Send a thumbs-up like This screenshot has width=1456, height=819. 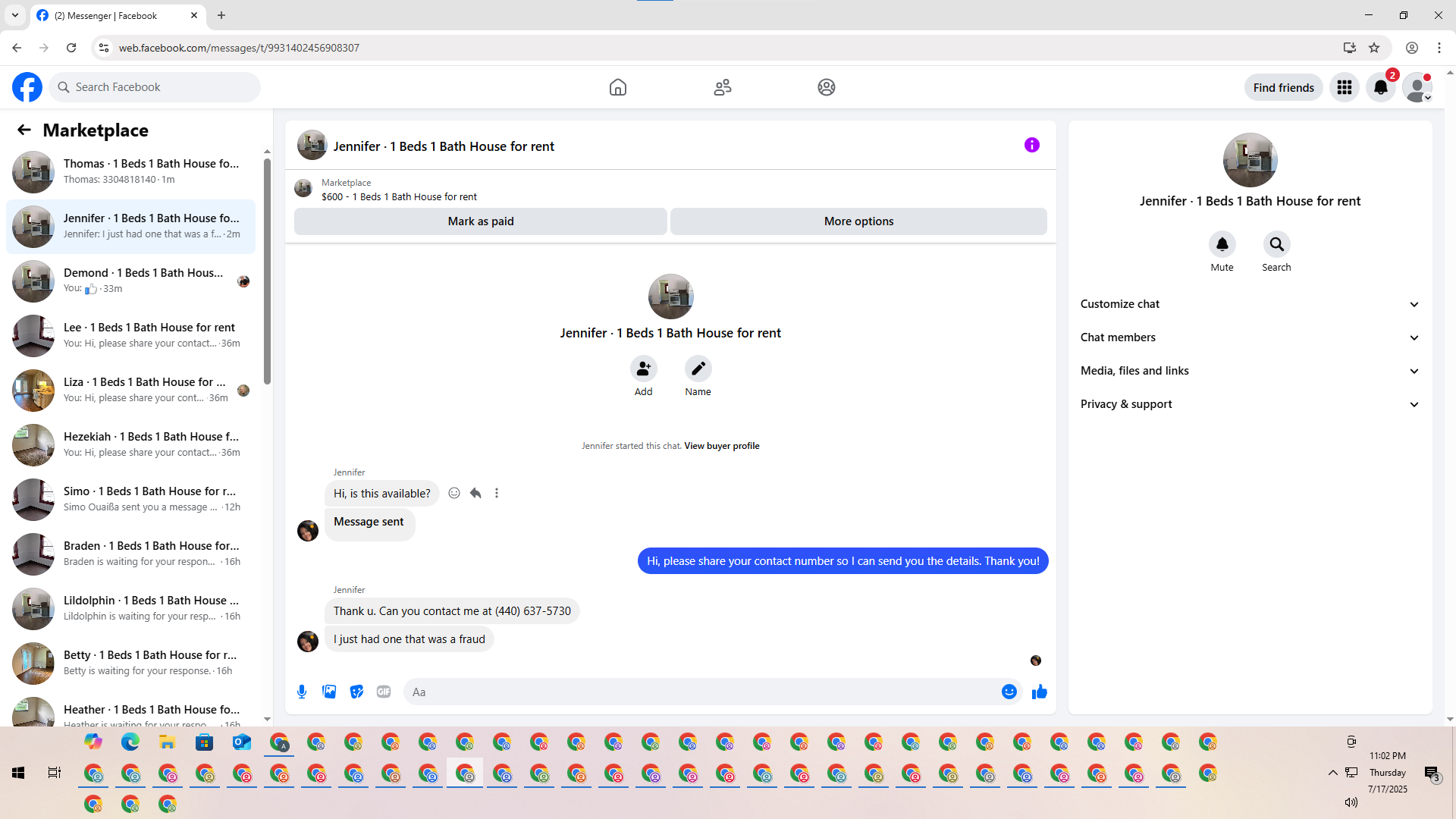(1040, 692)
